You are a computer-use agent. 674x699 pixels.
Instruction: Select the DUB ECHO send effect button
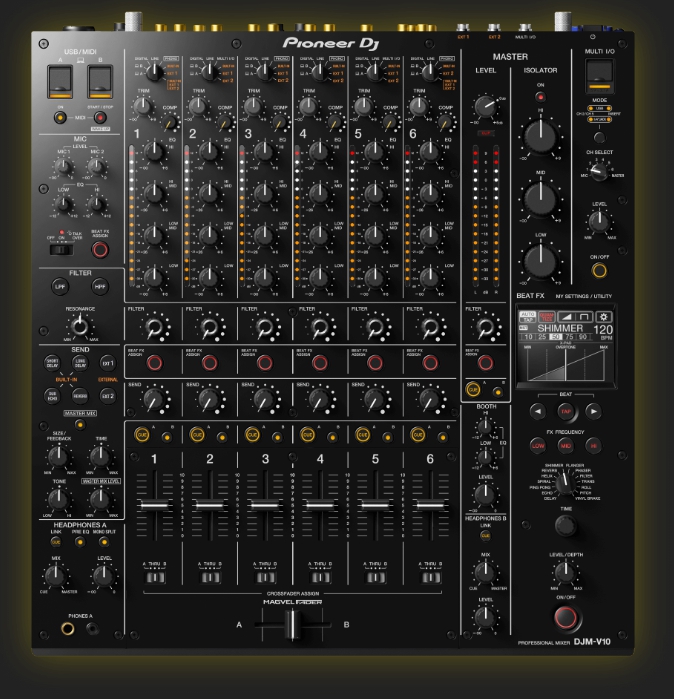(53, 396)
